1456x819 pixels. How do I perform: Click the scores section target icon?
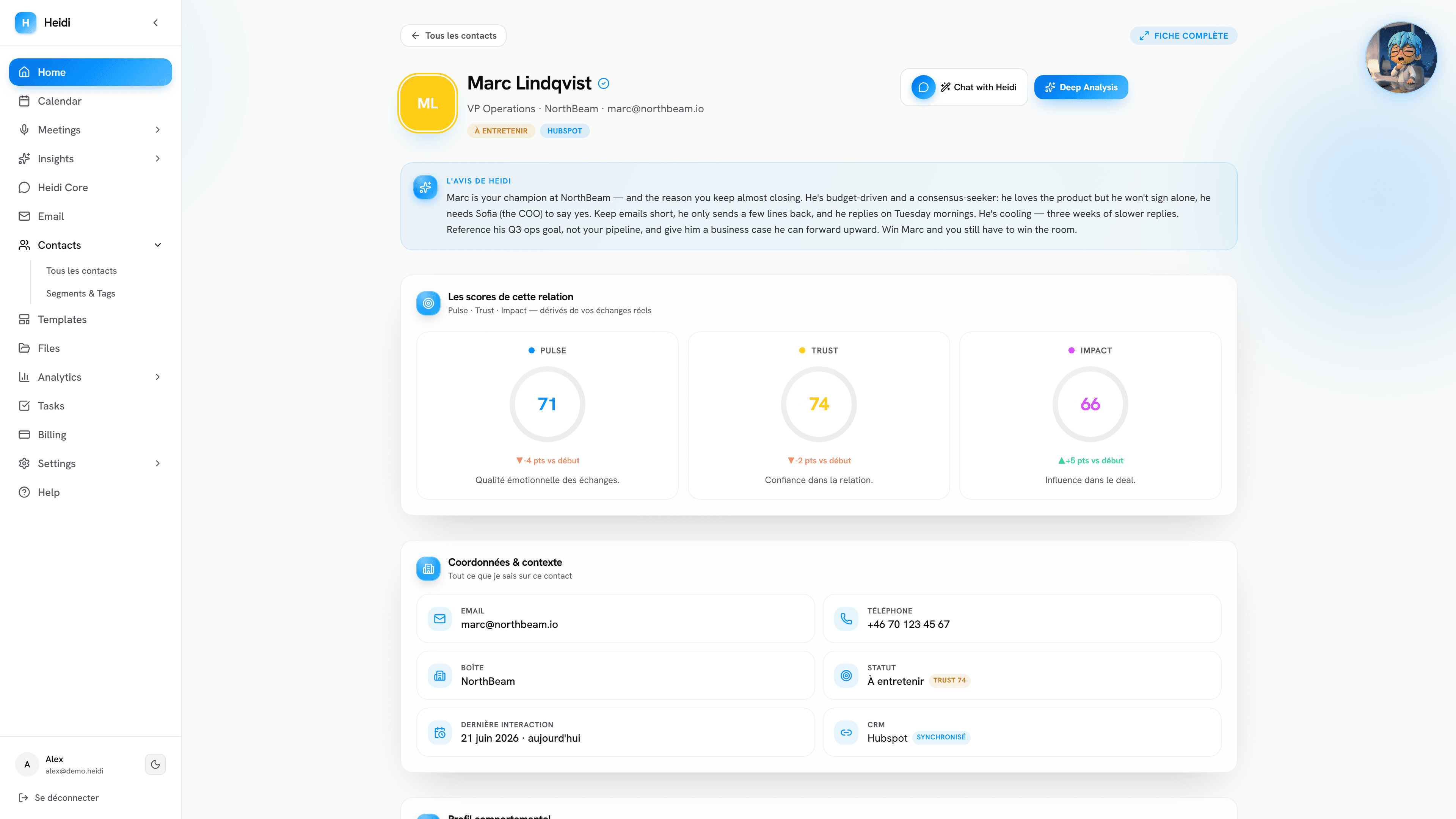(428, 303)
